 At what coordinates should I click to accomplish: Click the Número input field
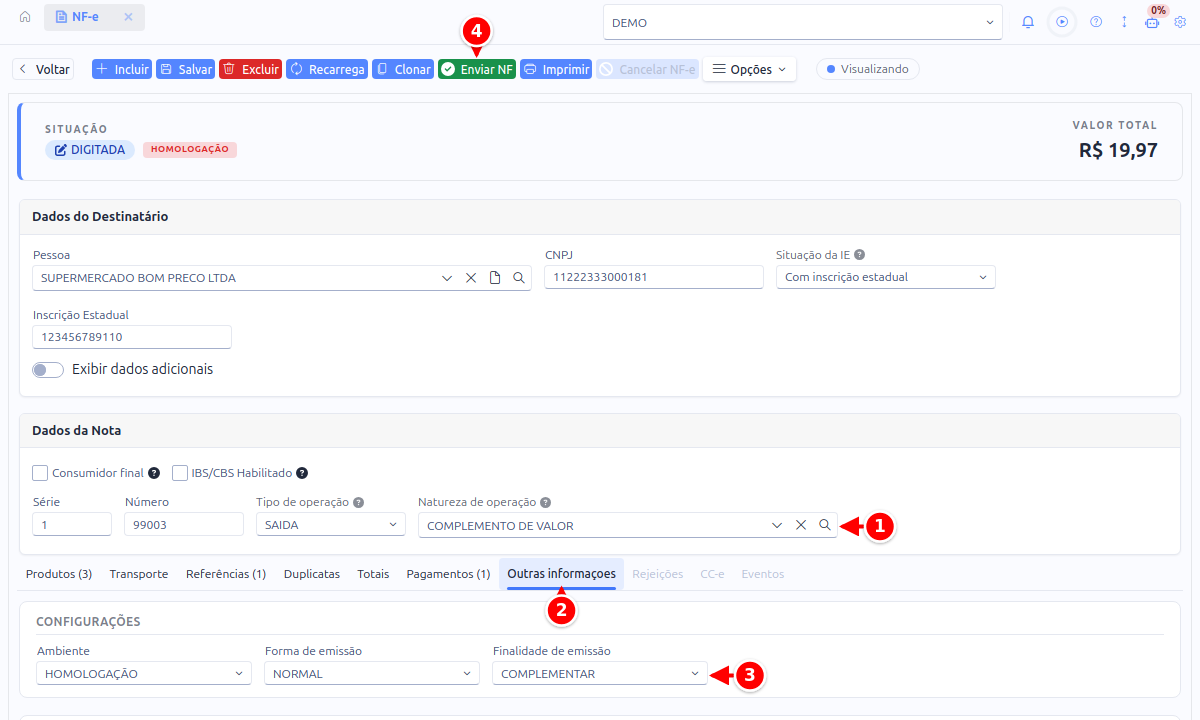click(184, 524)
